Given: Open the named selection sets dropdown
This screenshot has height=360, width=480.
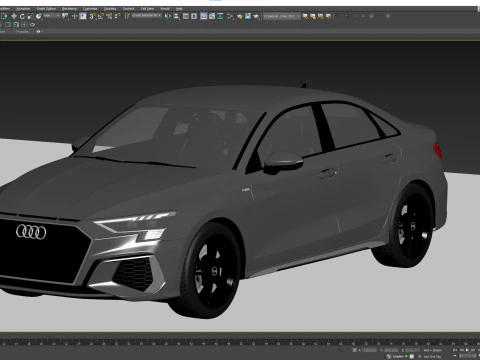Looking at the screenshot, I should [x=146, y=16].
